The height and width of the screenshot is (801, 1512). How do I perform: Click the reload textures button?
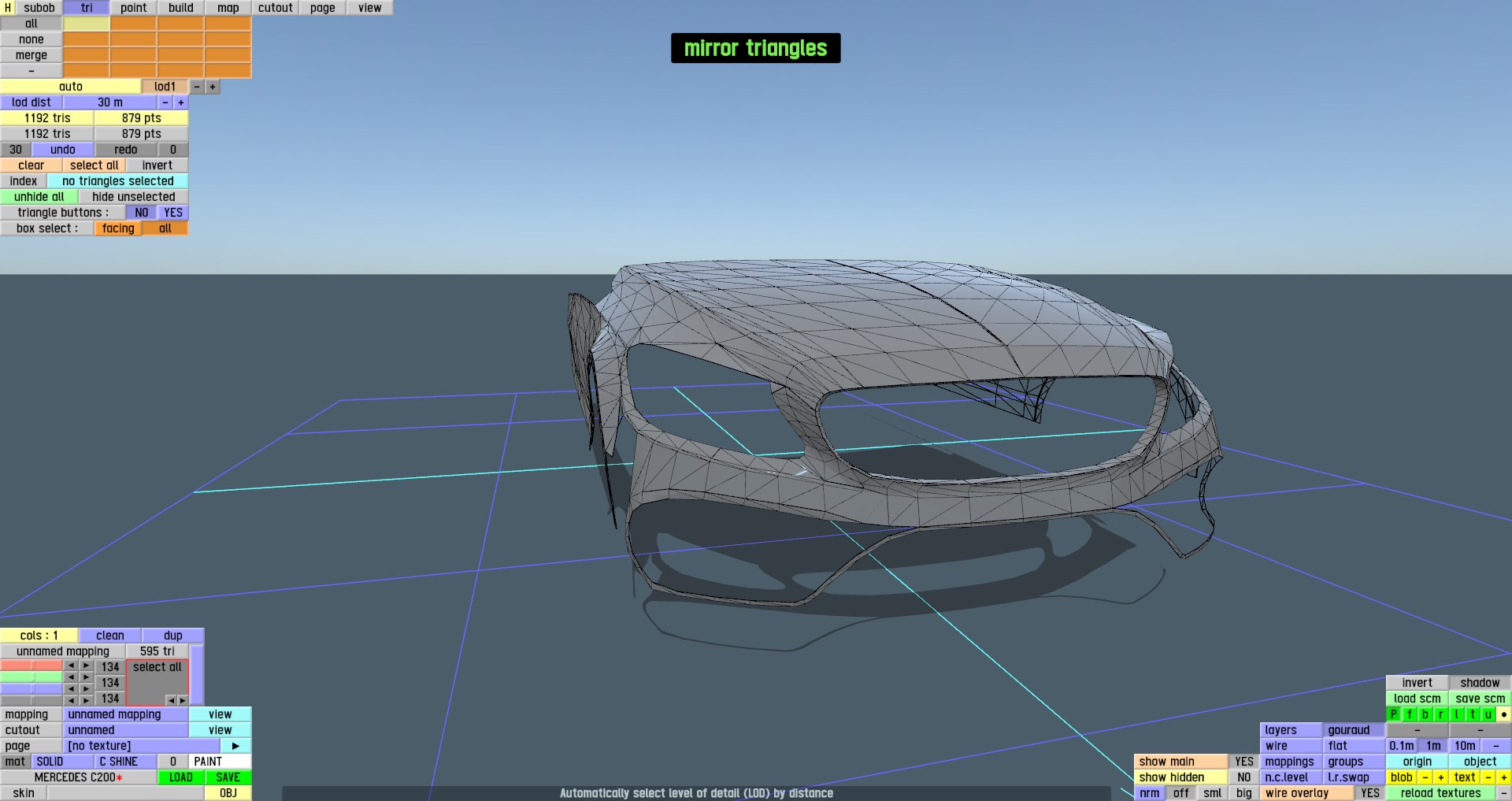[x=1441, y=793]
